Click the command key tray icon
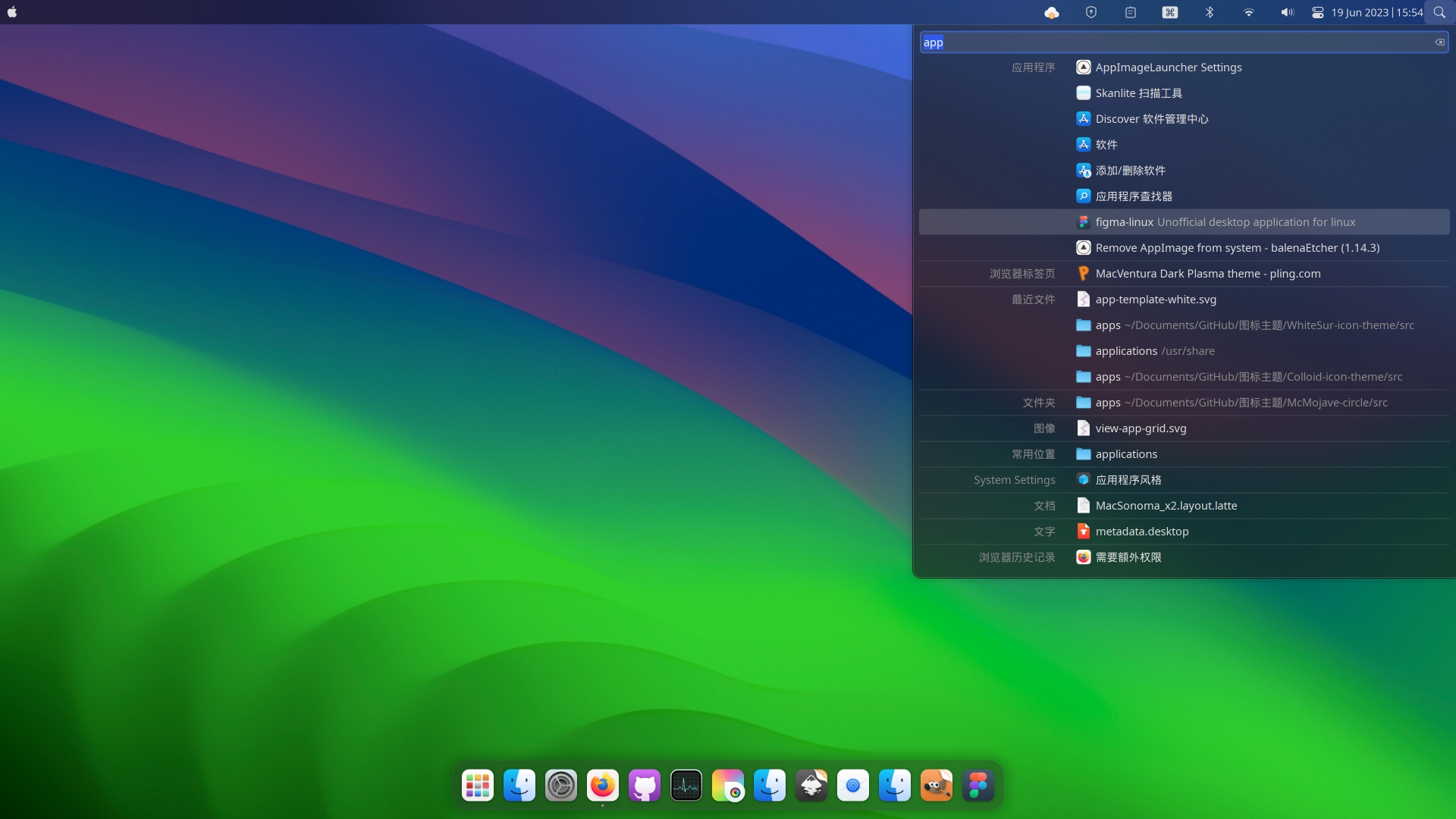 (1170, 12)
